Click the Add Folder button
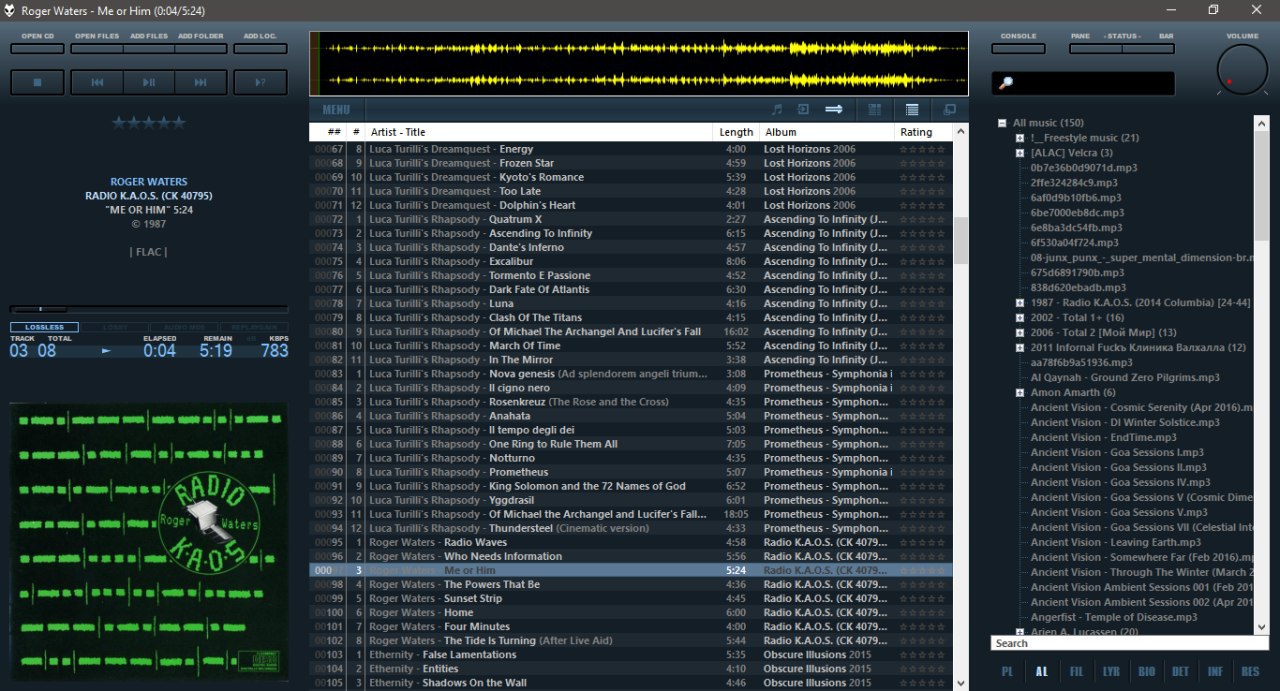The height and width of the screenshot is (691, 1280). (201, 48)
